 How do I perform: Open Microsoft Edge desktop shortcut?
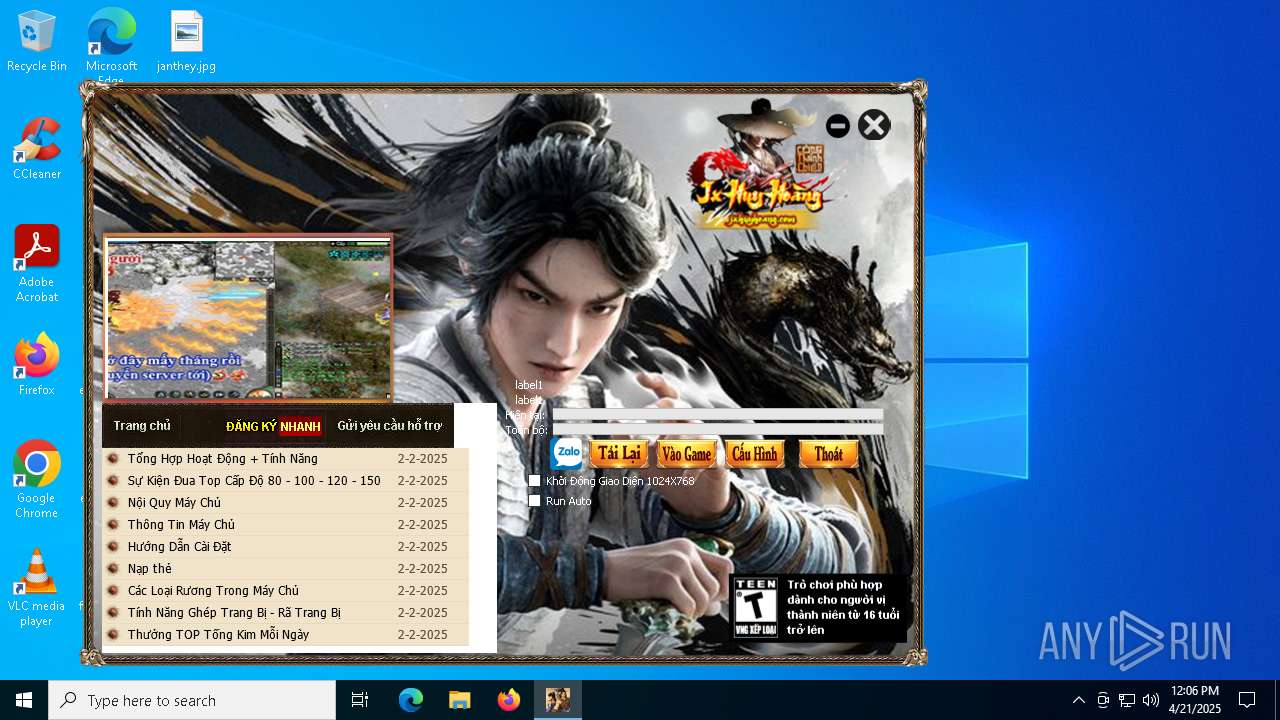pyautogui.click(x=111, y=45)
